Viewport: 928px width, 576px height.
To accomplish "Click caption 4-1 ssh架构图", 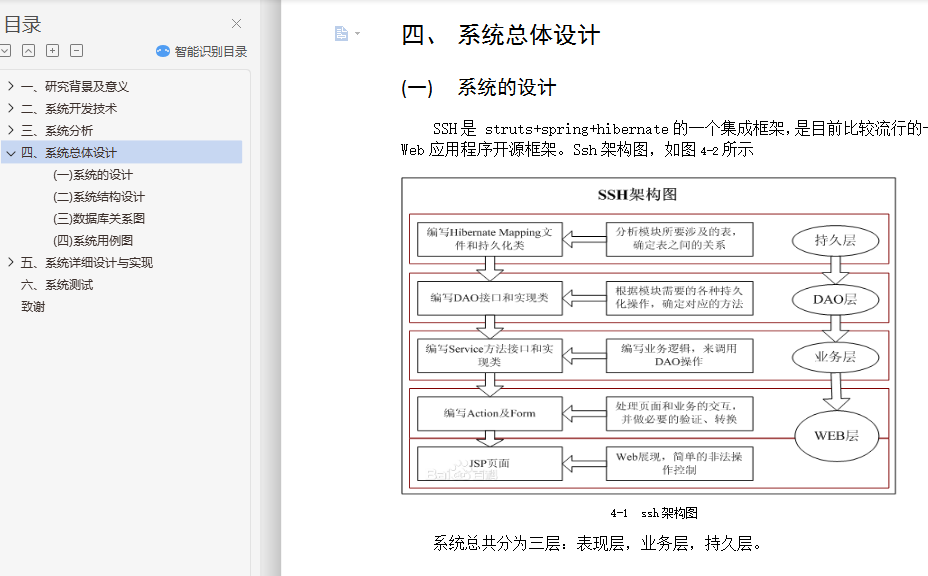I will 654,513.
